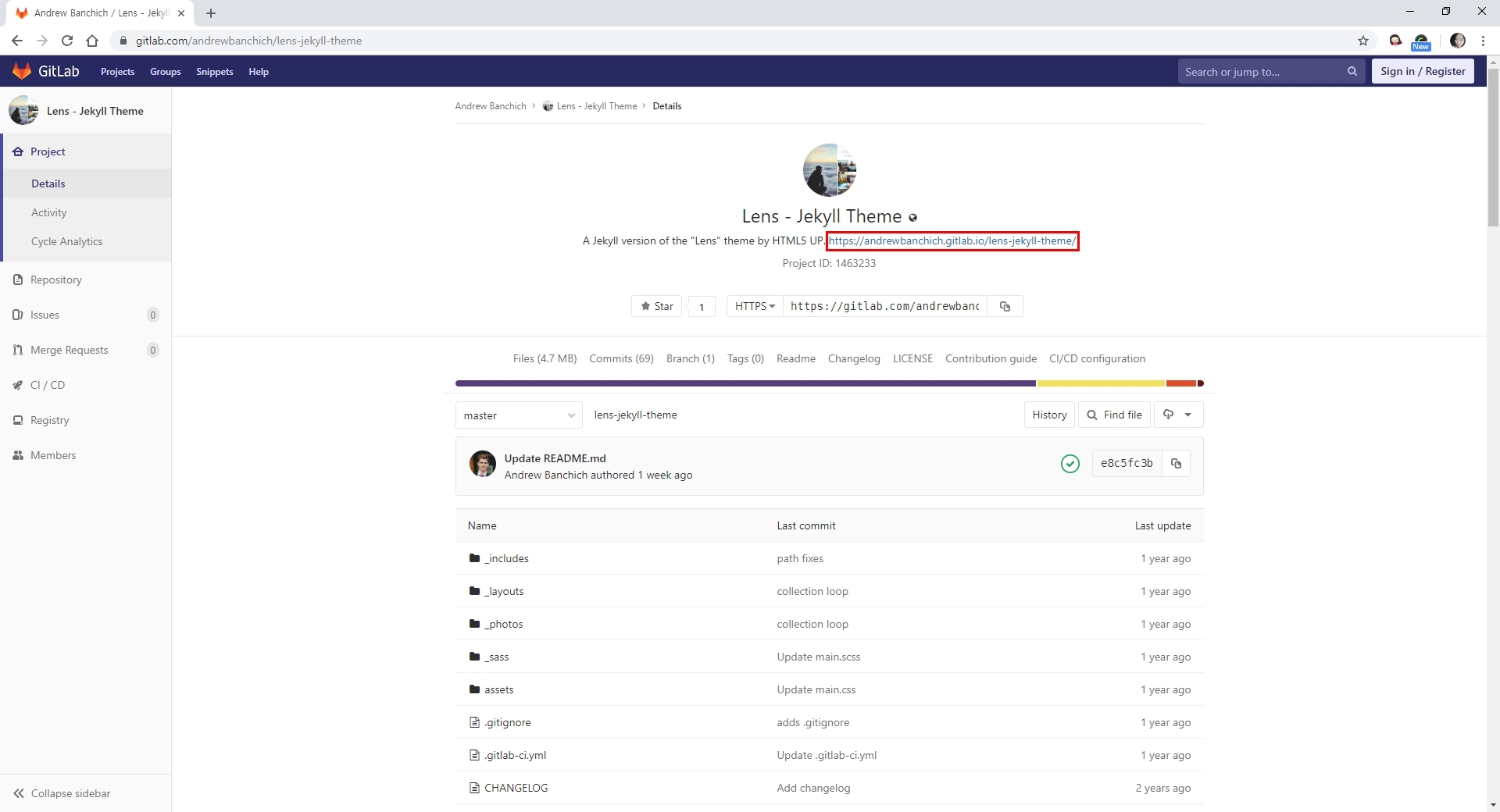The image size is (1500, 812).
Task: Click the search magnifier icon
Action: coord(1352,72)
